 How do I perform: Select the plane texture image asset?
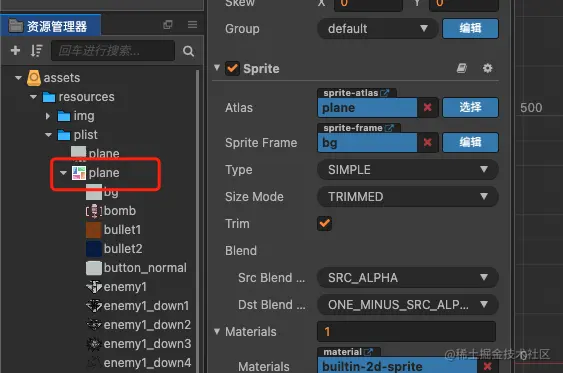point(95,153)
